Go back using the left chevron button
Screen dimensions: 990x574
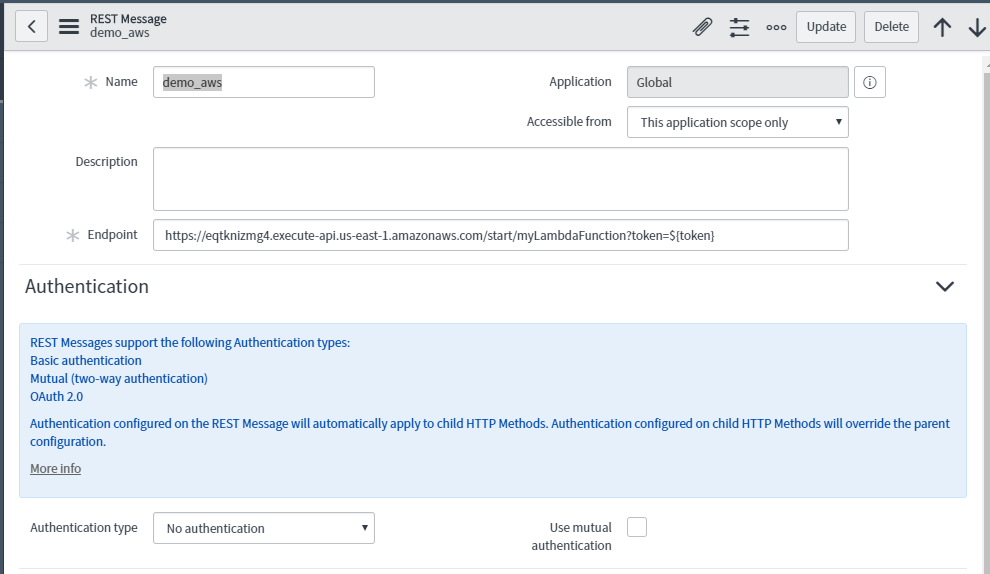point(32,27)
